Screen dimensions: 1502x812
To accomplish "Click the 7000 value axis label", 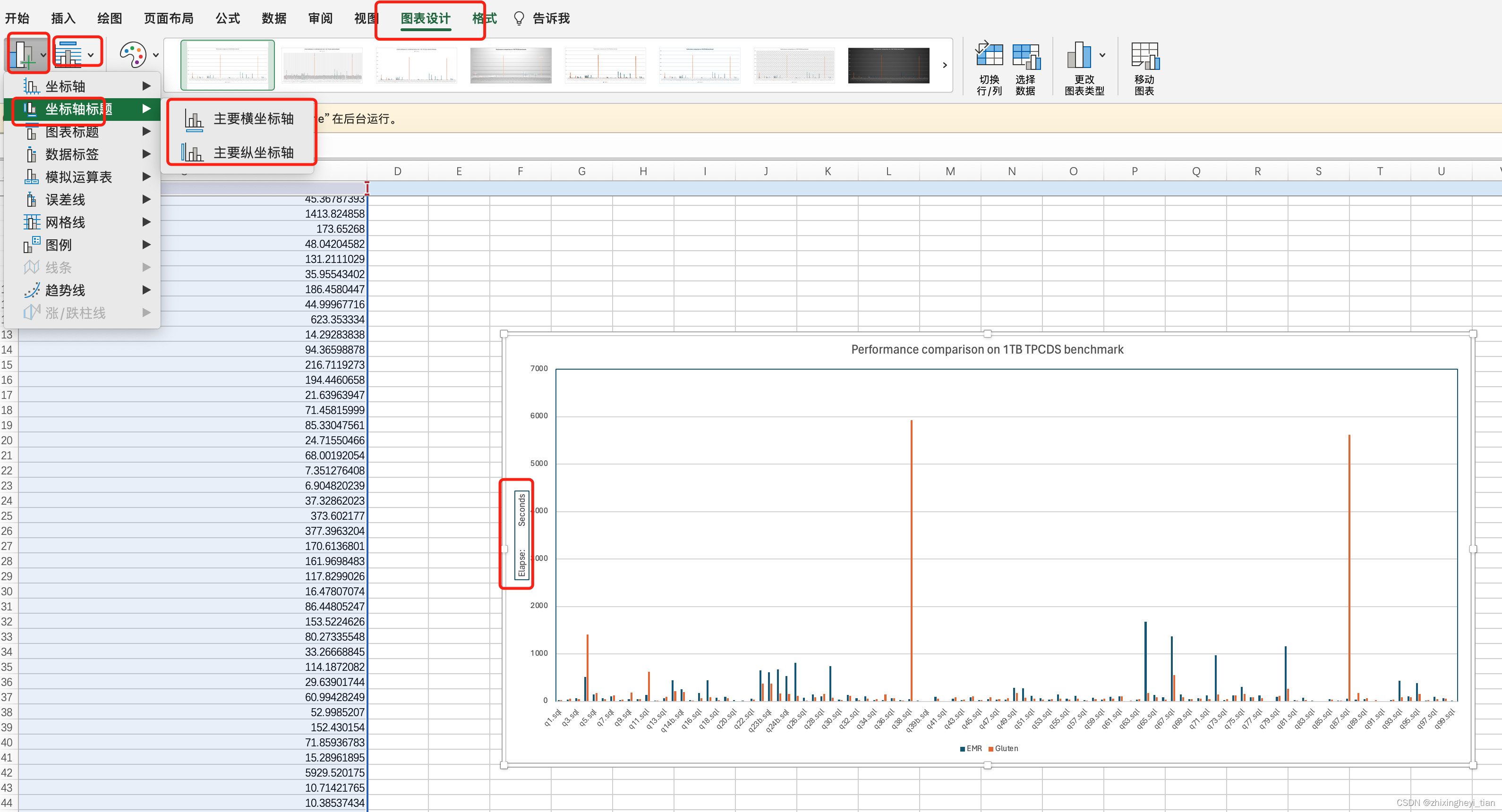I will pos(539,368).
